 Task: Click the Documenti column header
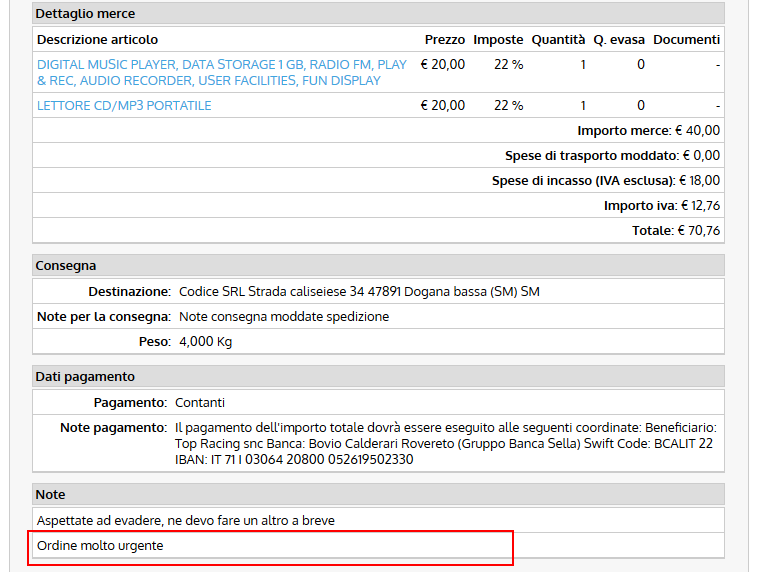click(686, 40)
